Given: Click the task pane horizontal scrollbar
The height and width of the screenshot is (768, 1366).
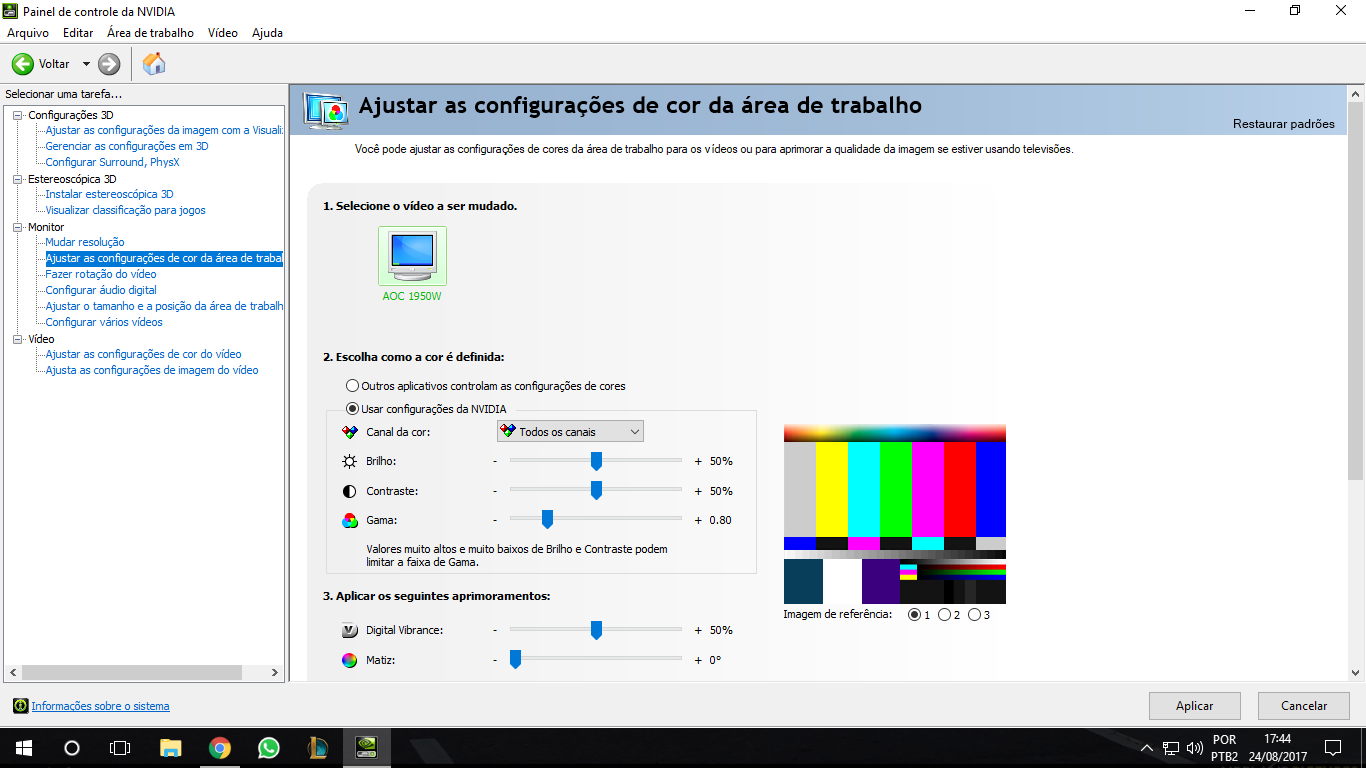Looking at the screenshot, I should tap(132, 673).
